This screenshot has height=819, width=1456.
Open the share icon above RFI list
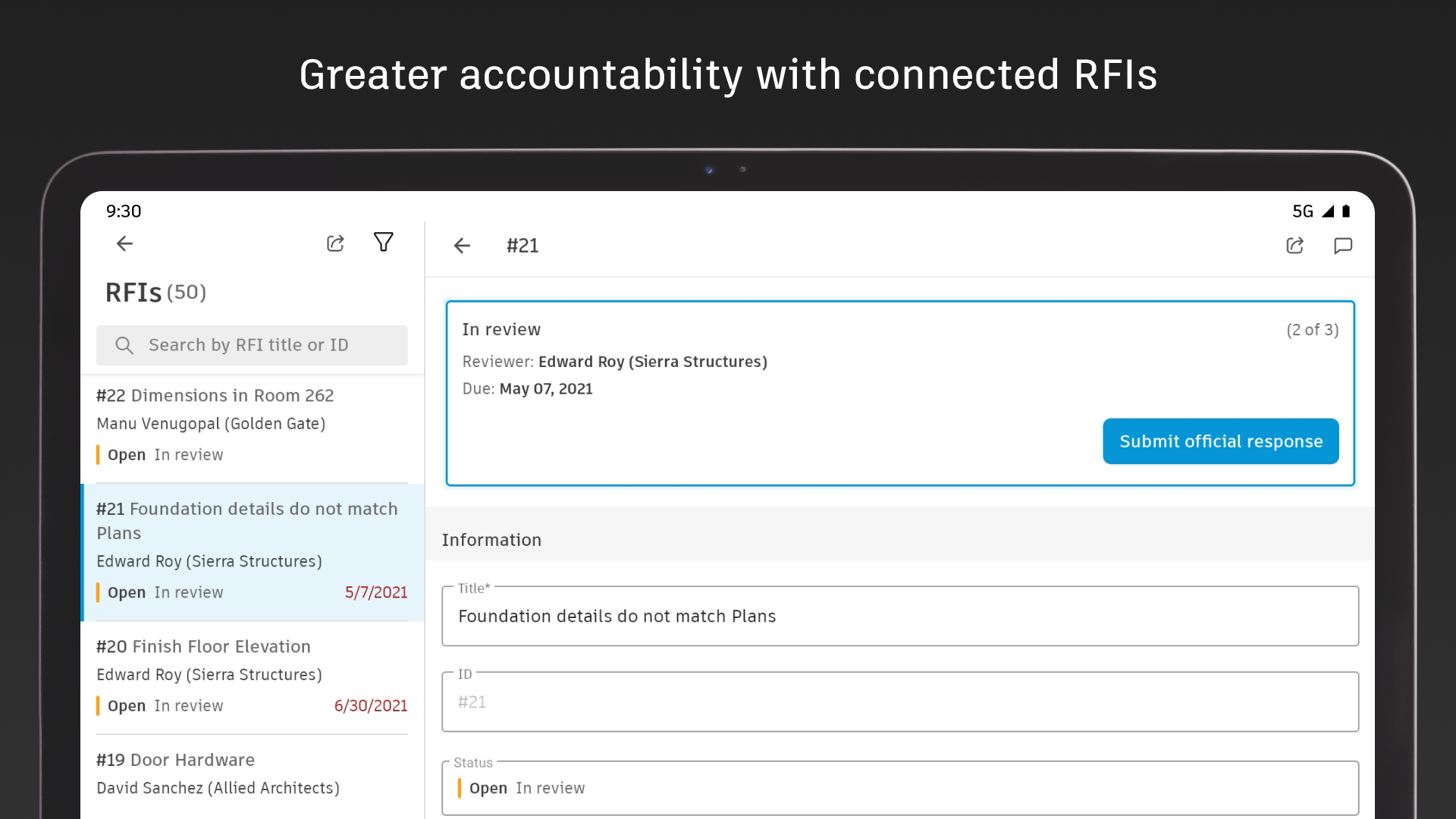click(x=335, y=243)
